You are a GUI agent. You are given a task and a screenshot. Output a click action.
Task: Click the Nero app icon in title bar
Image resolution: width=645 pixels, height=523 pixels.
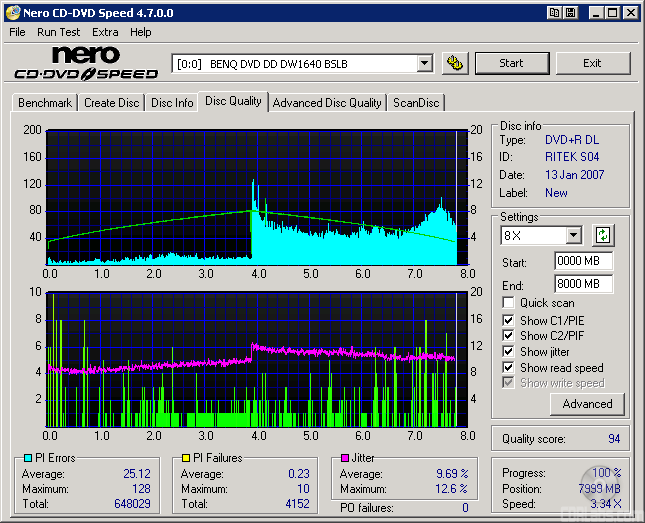pos(12,13)
